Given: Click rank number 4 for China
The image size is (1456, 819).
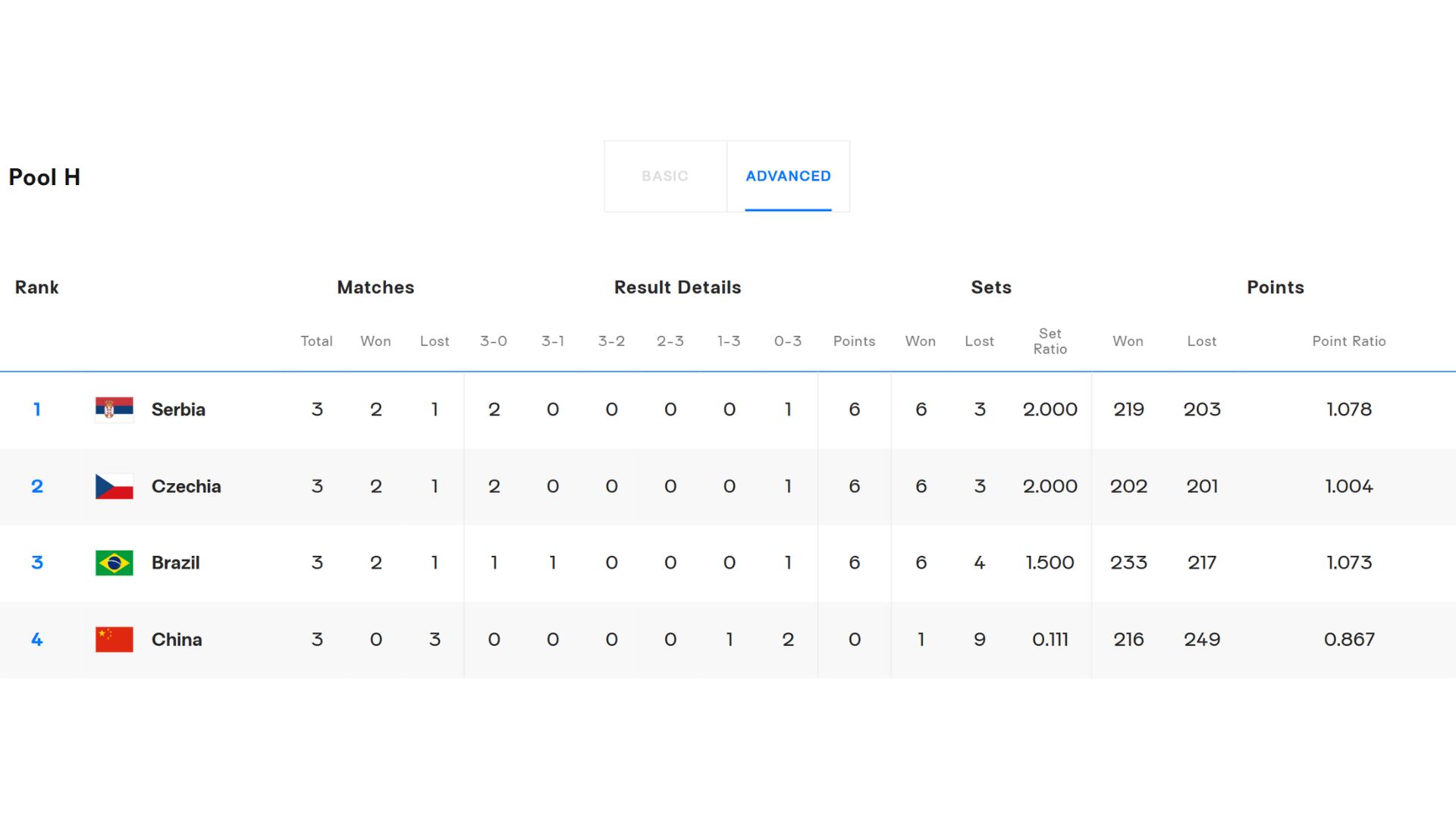Looking at the screenshot, I should click(36, 639).
